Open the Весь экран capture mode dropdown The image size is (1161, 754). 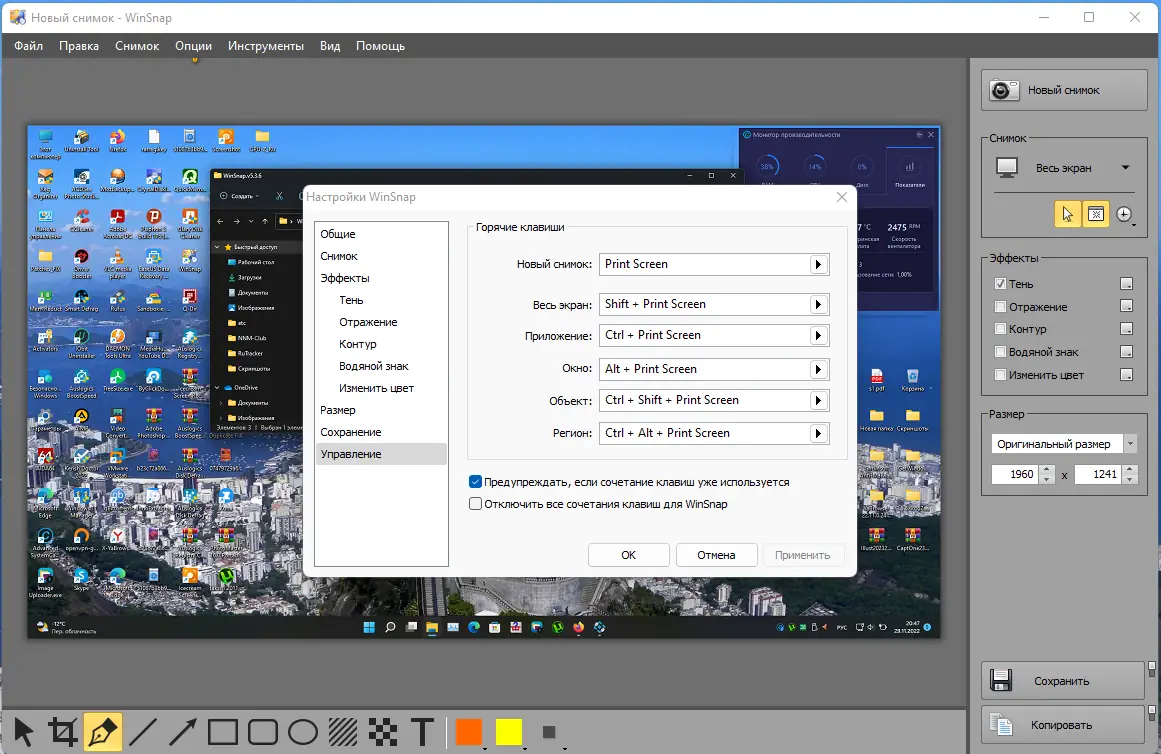(x=1125, y=167)
